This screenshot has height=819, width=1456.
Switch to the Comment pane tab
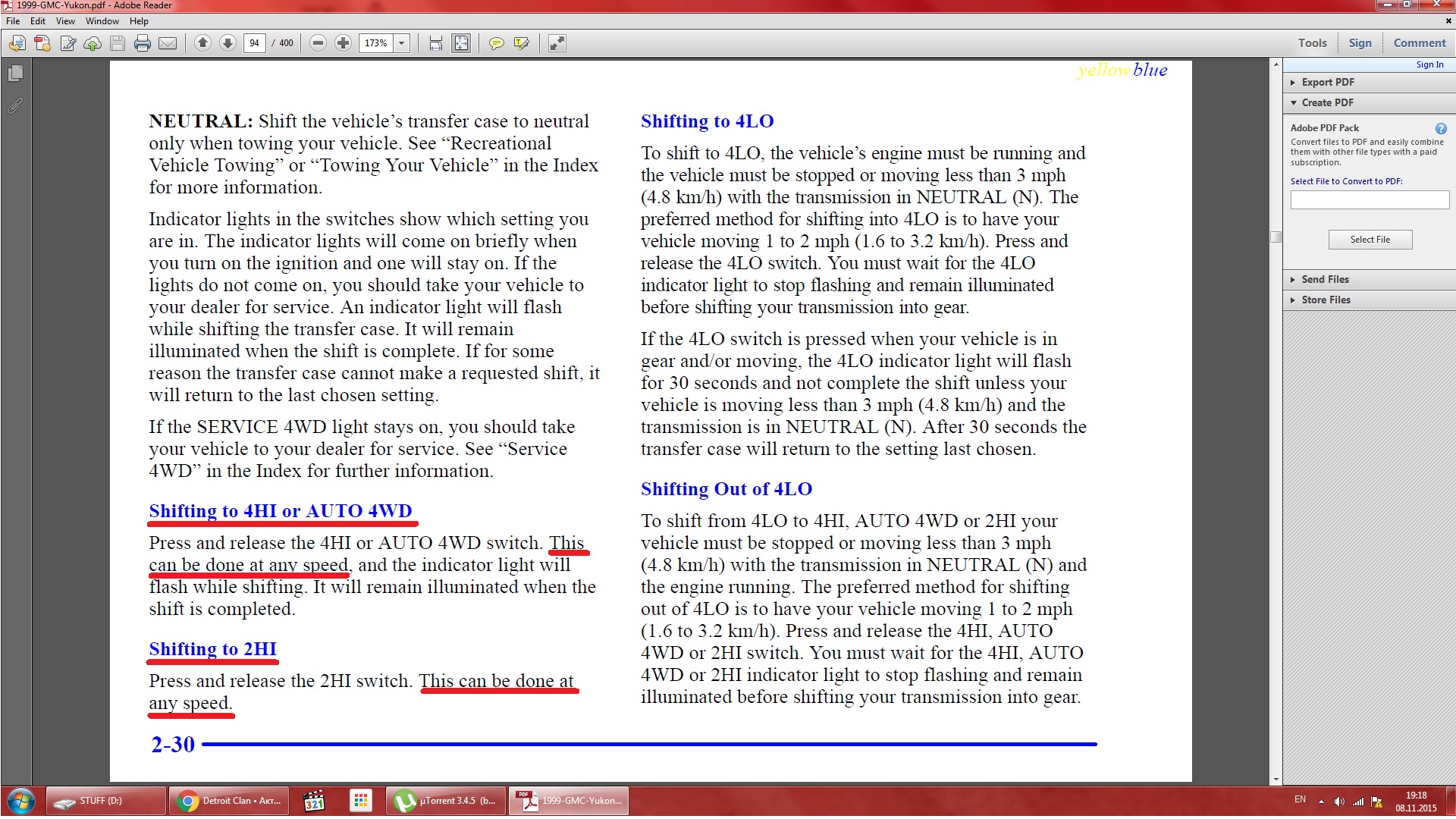click(x=1419, y=43)
